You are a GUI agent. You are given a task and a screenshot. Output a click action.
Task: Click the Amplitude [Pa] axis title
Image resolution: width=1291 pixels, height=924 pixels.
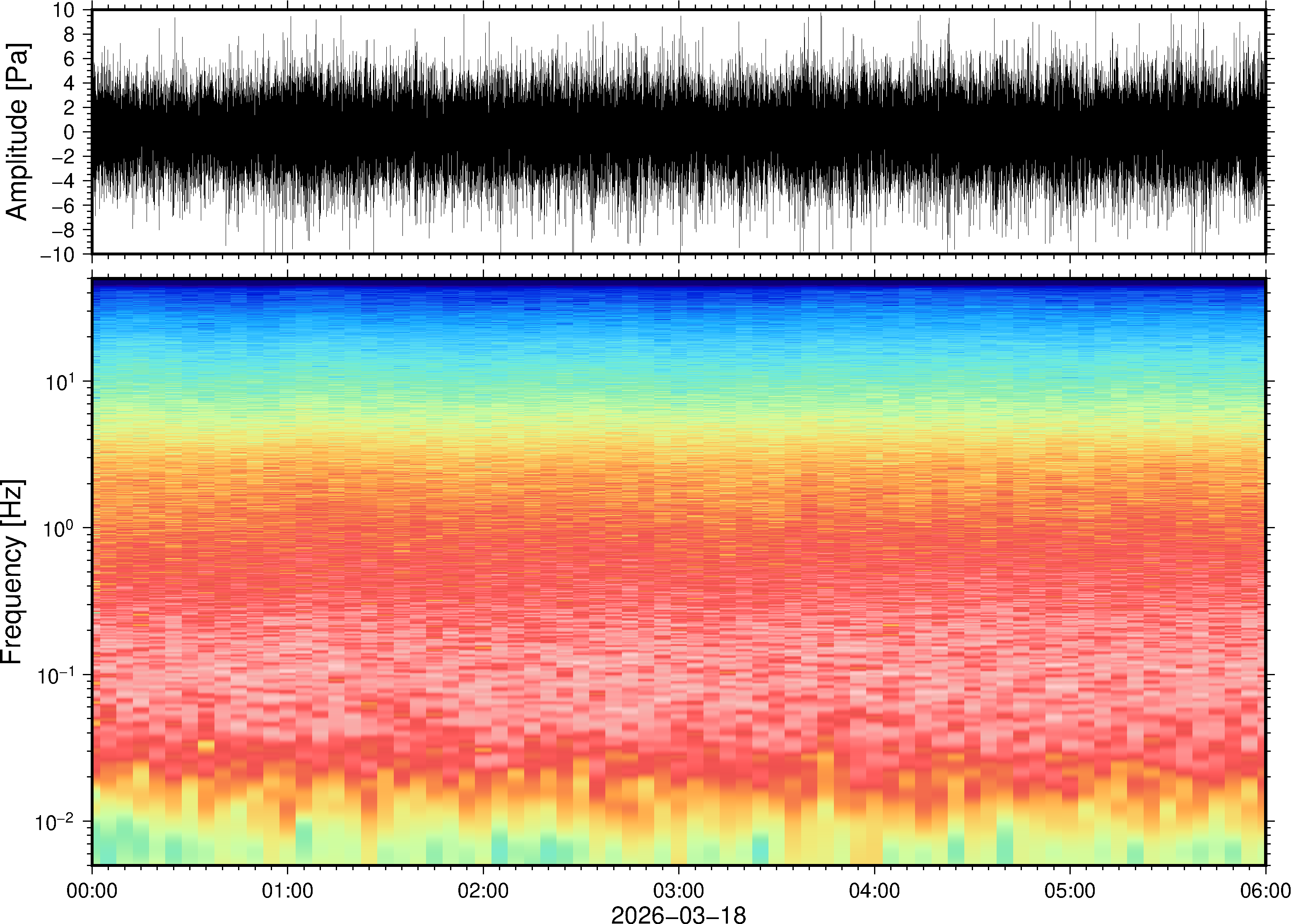[17, 131]
